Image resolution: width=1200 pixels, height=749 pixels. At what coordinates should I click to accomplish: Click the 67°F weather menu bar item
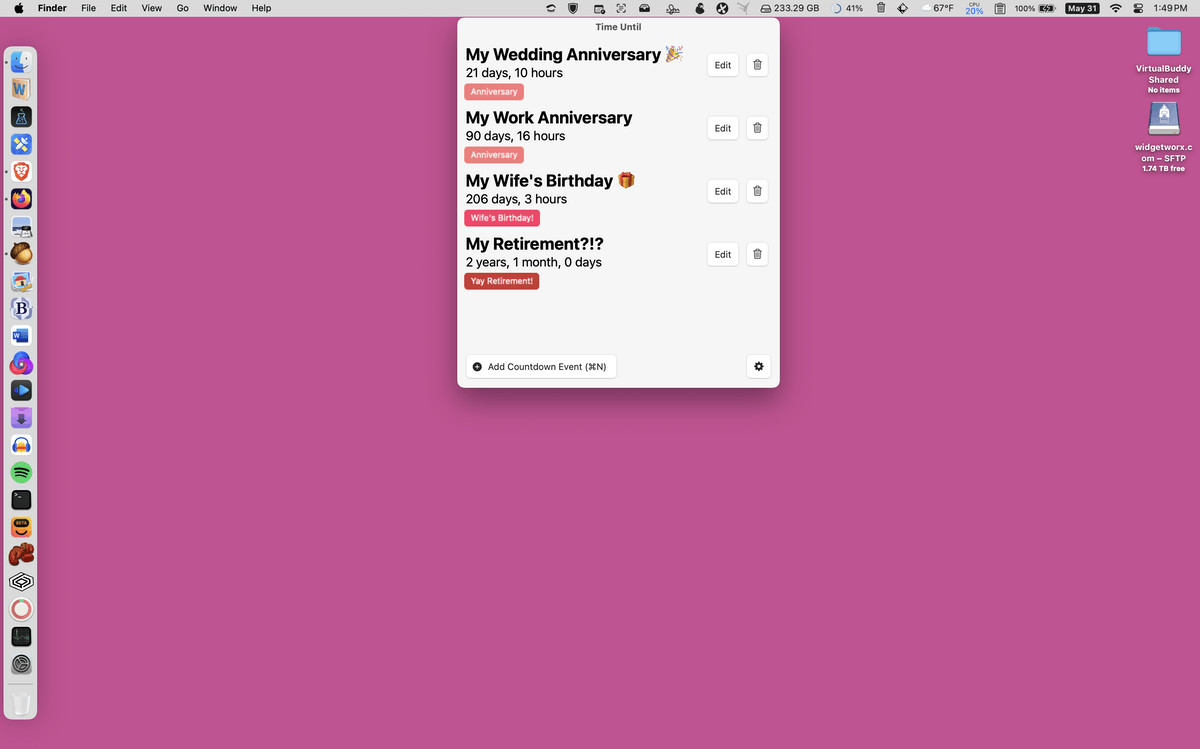937,8
